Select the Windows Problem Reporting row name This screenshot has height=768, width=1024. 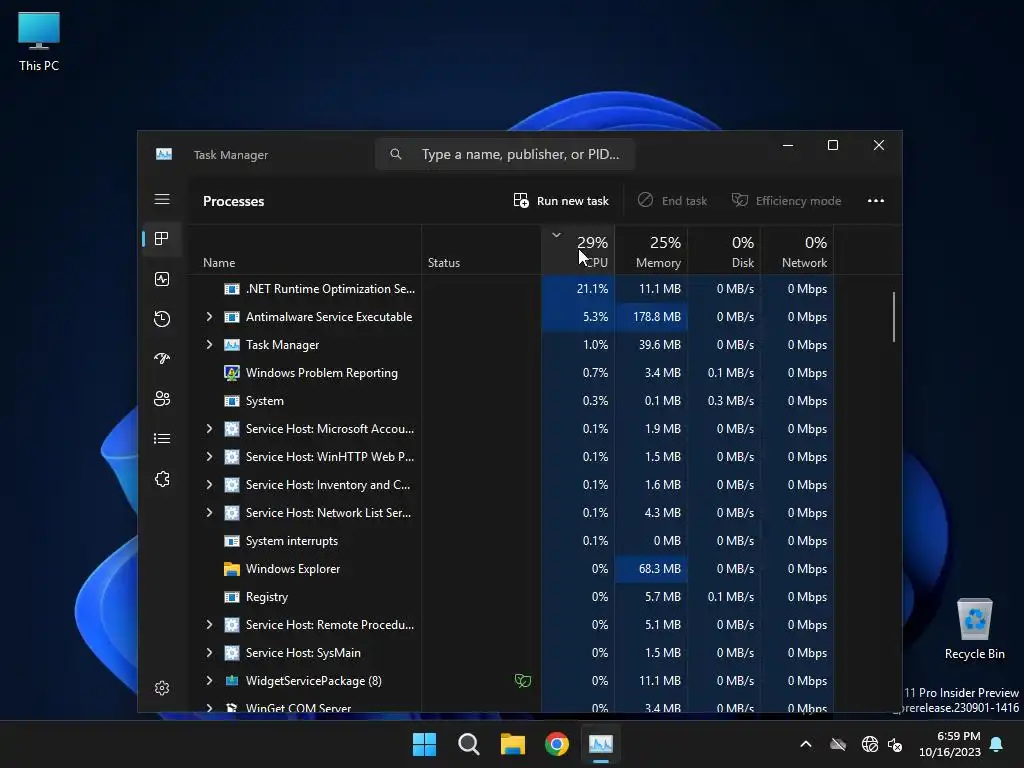tap(321, 373)
